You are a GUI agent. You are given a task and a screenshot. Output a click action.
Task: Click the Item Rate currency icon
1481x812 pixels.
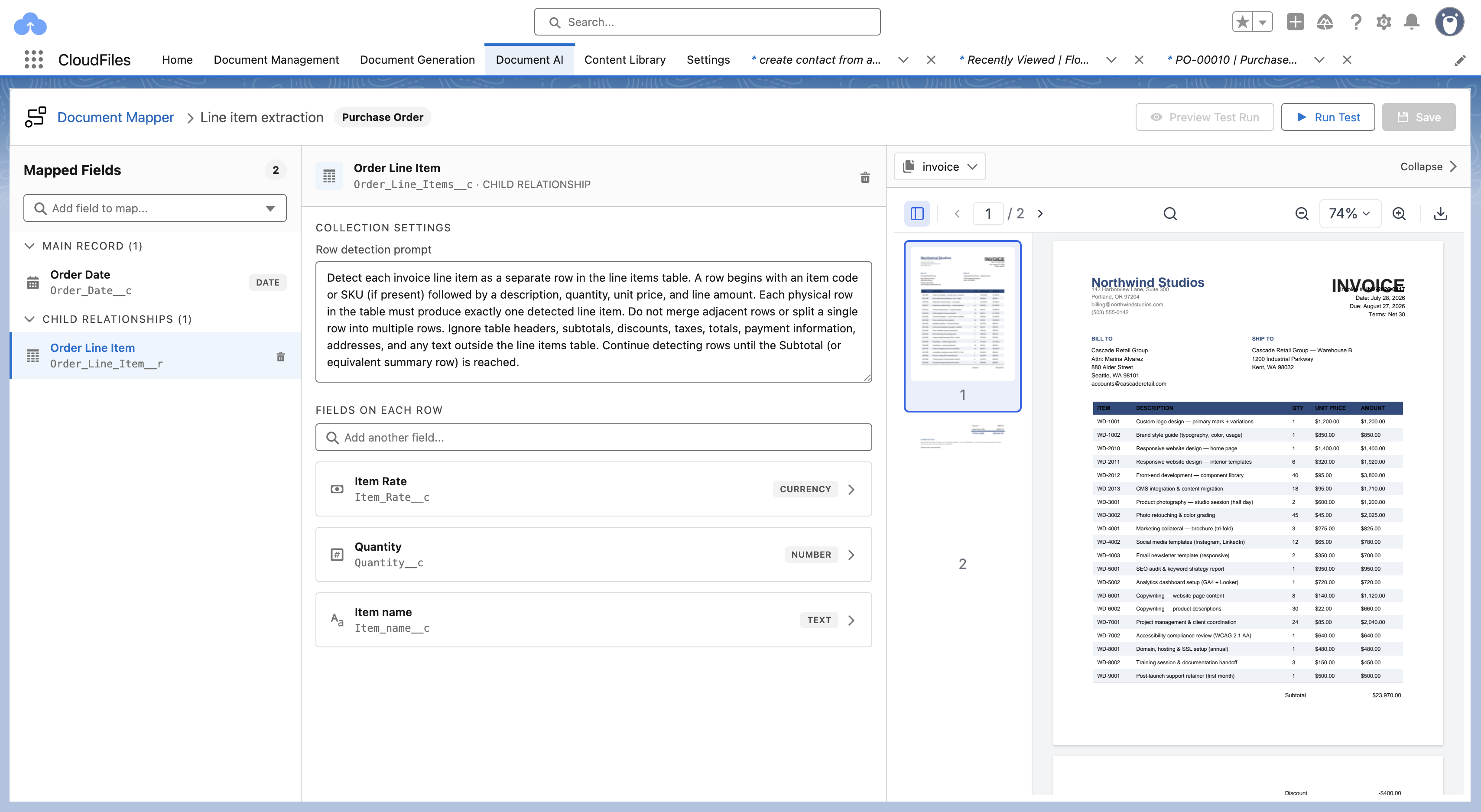337,489
